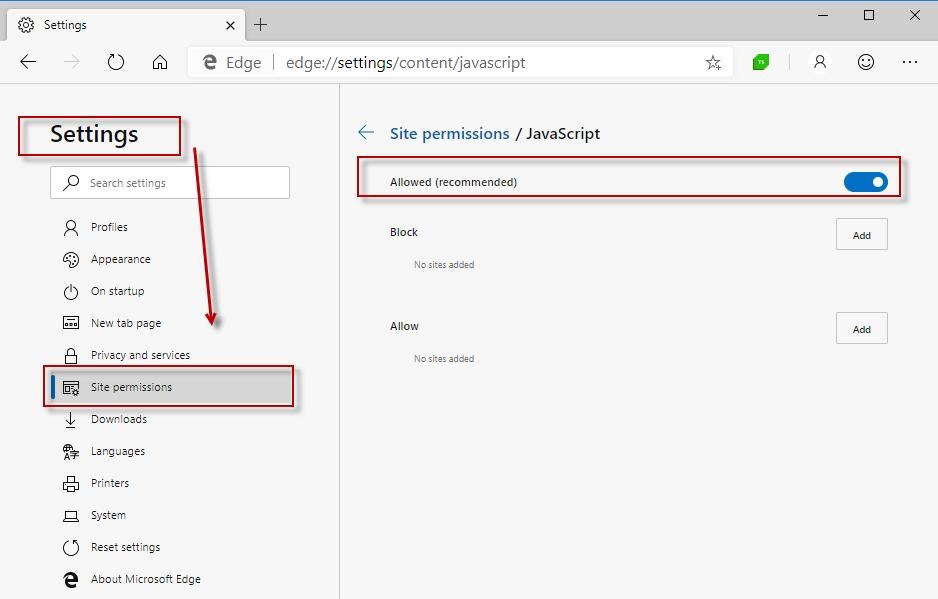Click the Downloads arrow icon
This screenshot has height=599, width=938.
(x=71, y=419)
